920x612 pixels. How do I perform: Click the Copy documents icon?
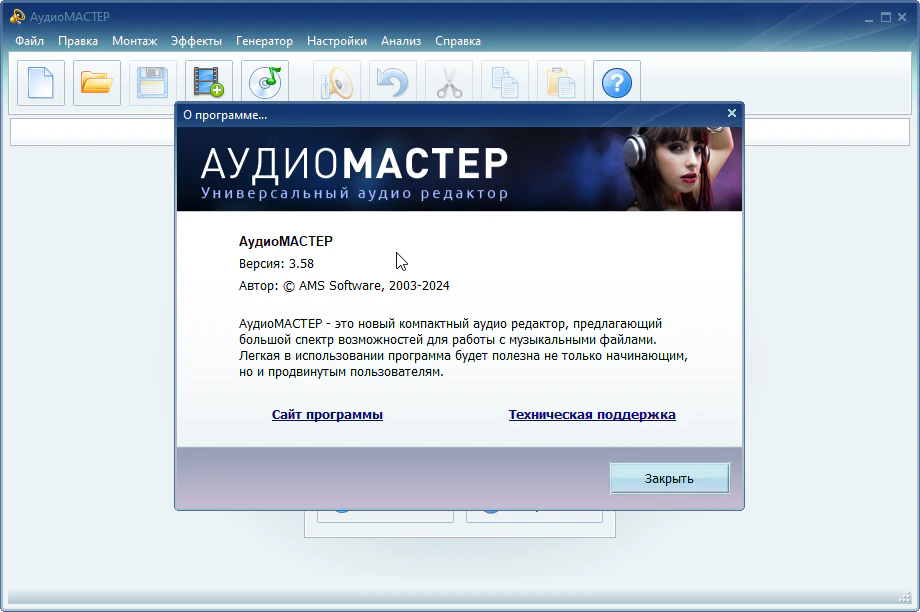click(505, 83)
